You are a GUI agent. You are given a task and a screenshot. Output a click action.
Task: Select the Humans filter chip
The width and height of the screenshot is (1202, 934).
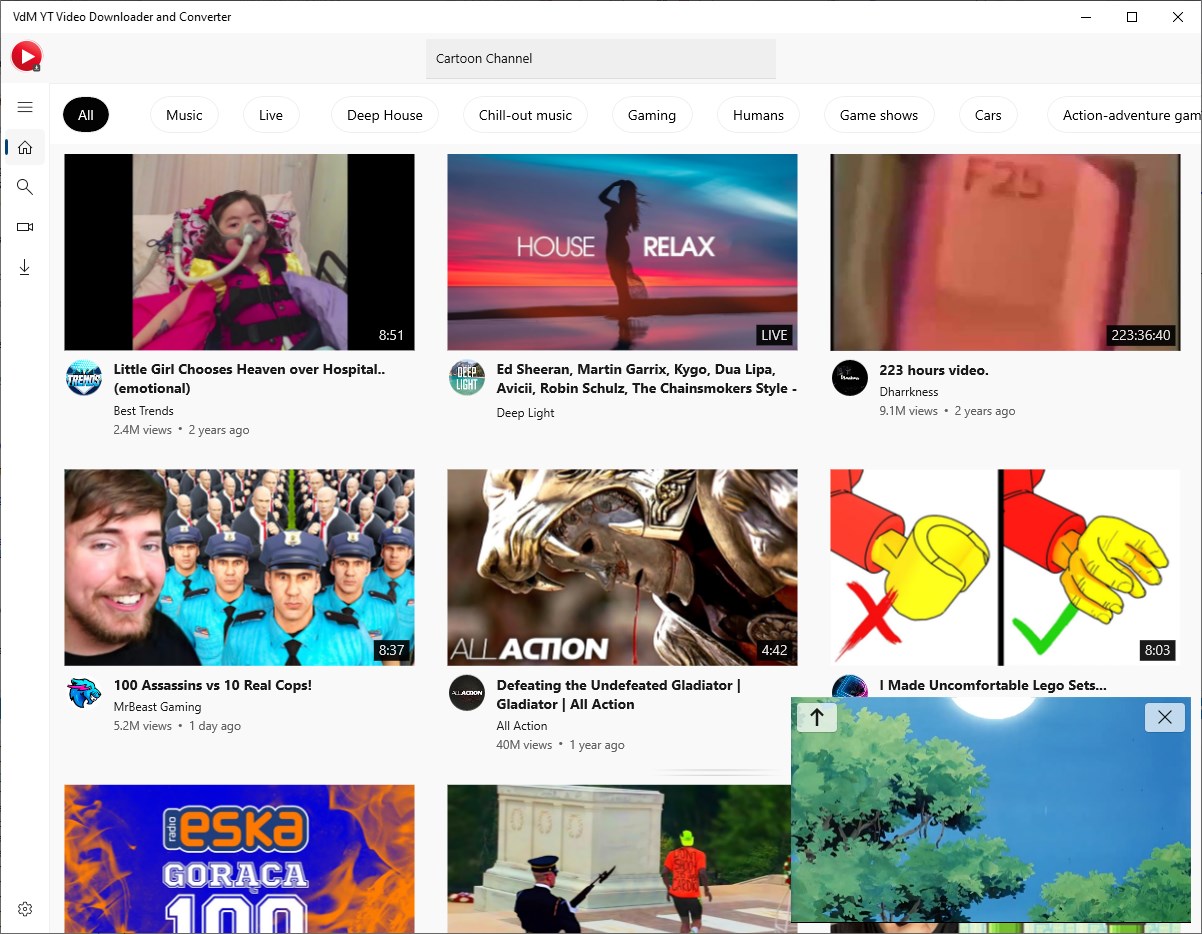click(x=758, y=115)
